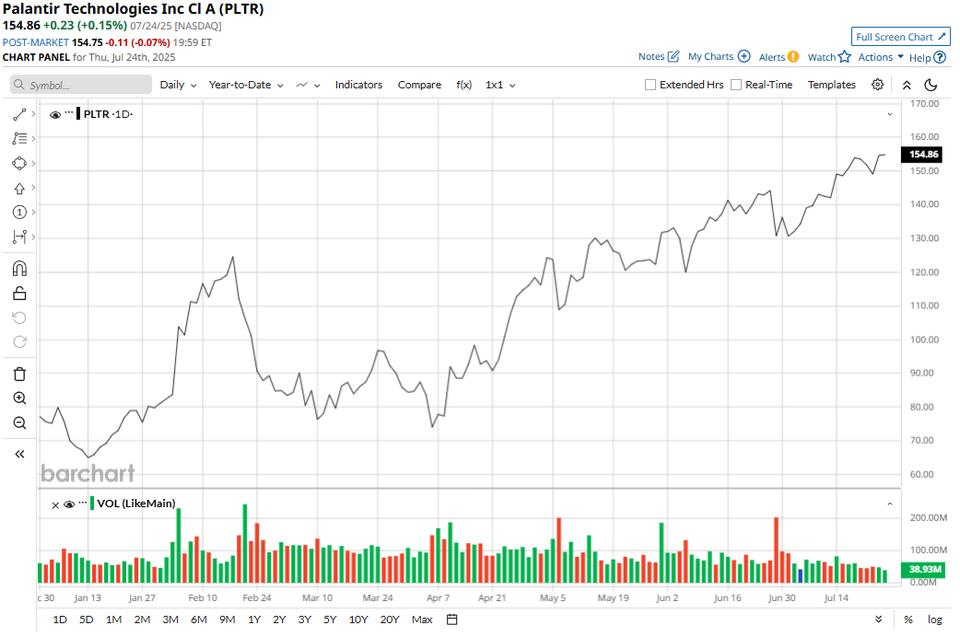The image size is (960, 637).
Task: Toggle PLTR series visibility eye
Action: coord(55,115)
